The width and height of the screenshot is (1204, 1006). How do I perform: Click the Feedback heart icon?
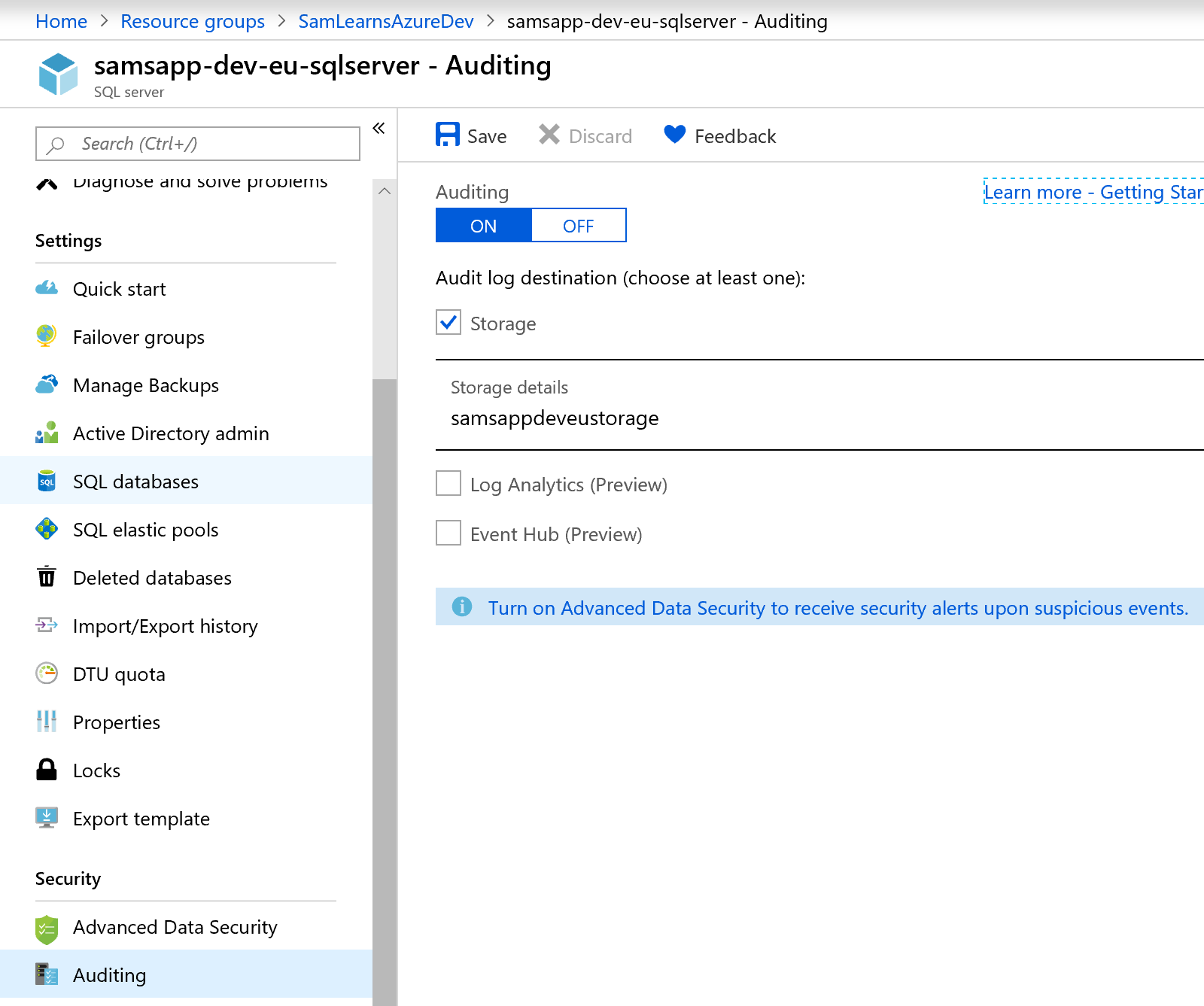tap(674, 135)
